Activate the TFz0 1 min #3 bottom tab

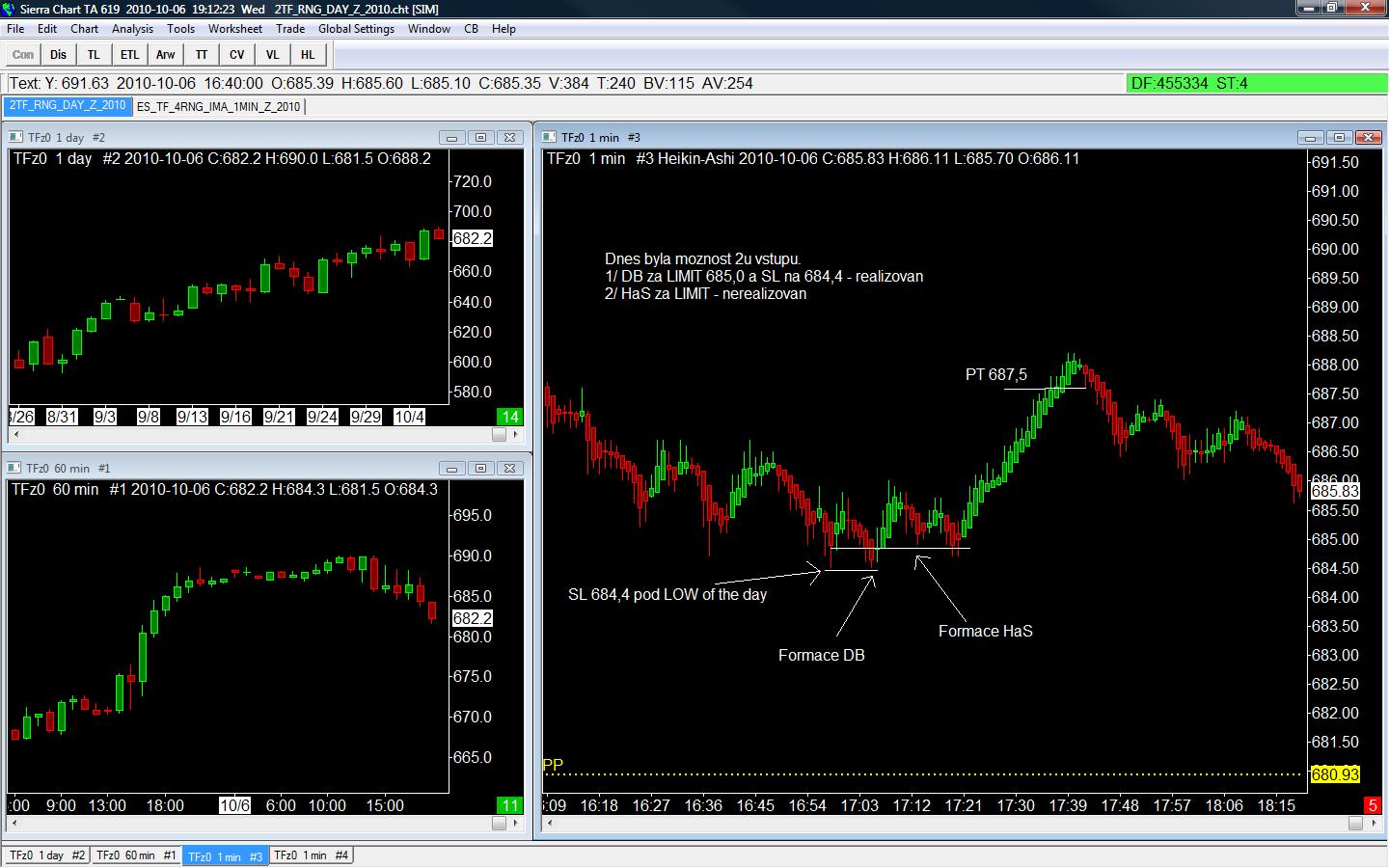[x=226, y=855]
